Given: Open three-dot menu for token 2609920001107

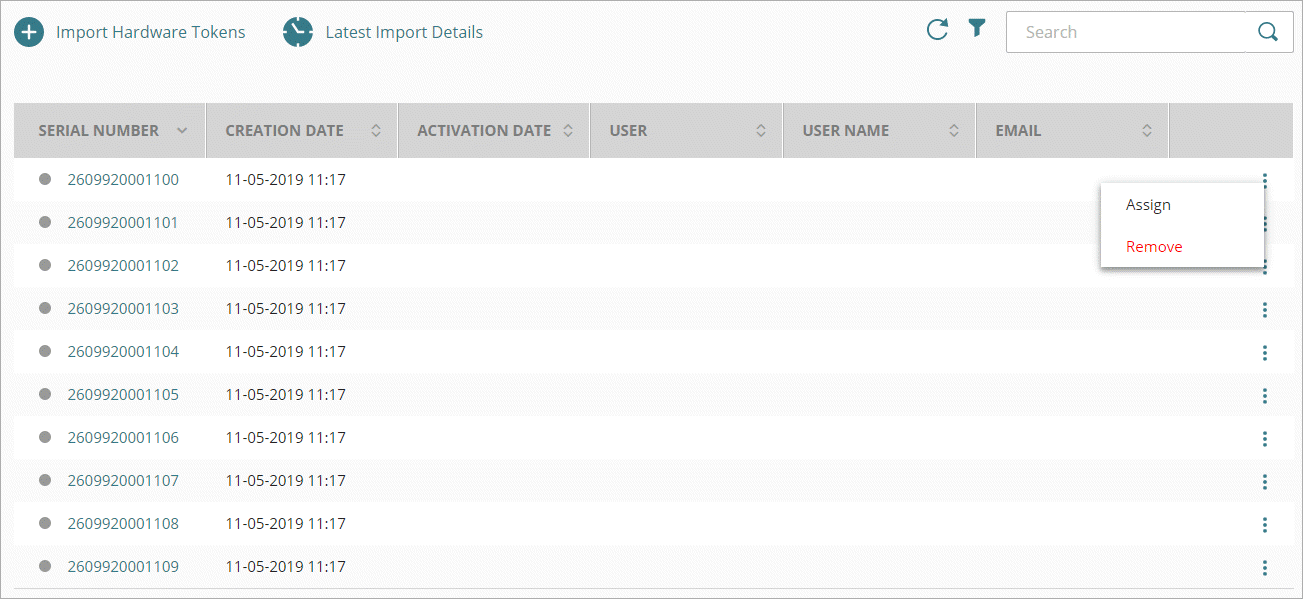Looking at the screenshot, I should tap(1265, 482).
